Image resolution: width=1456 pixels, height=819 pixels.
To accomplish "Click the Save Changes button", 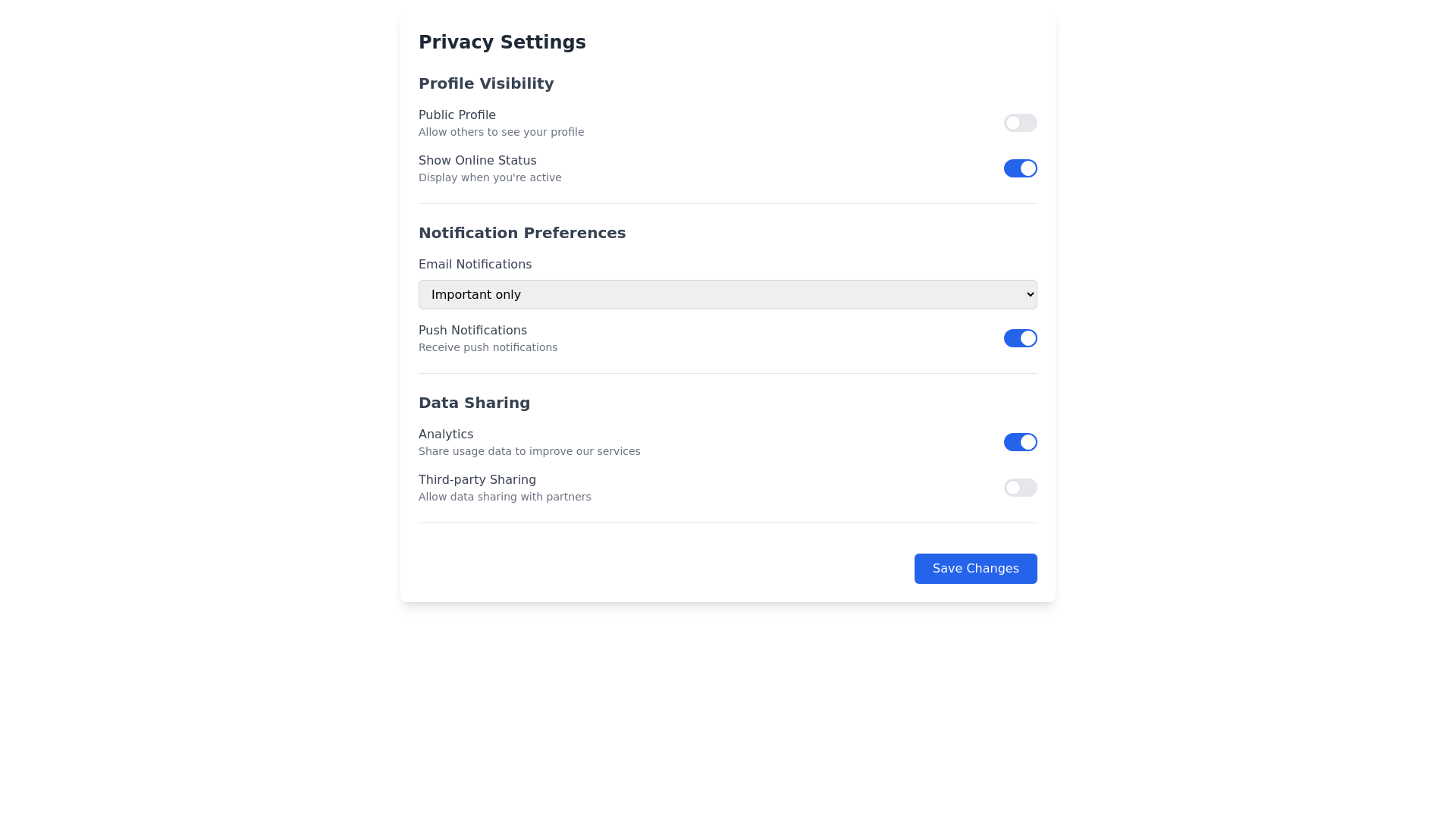I will (x=975, y=568).
